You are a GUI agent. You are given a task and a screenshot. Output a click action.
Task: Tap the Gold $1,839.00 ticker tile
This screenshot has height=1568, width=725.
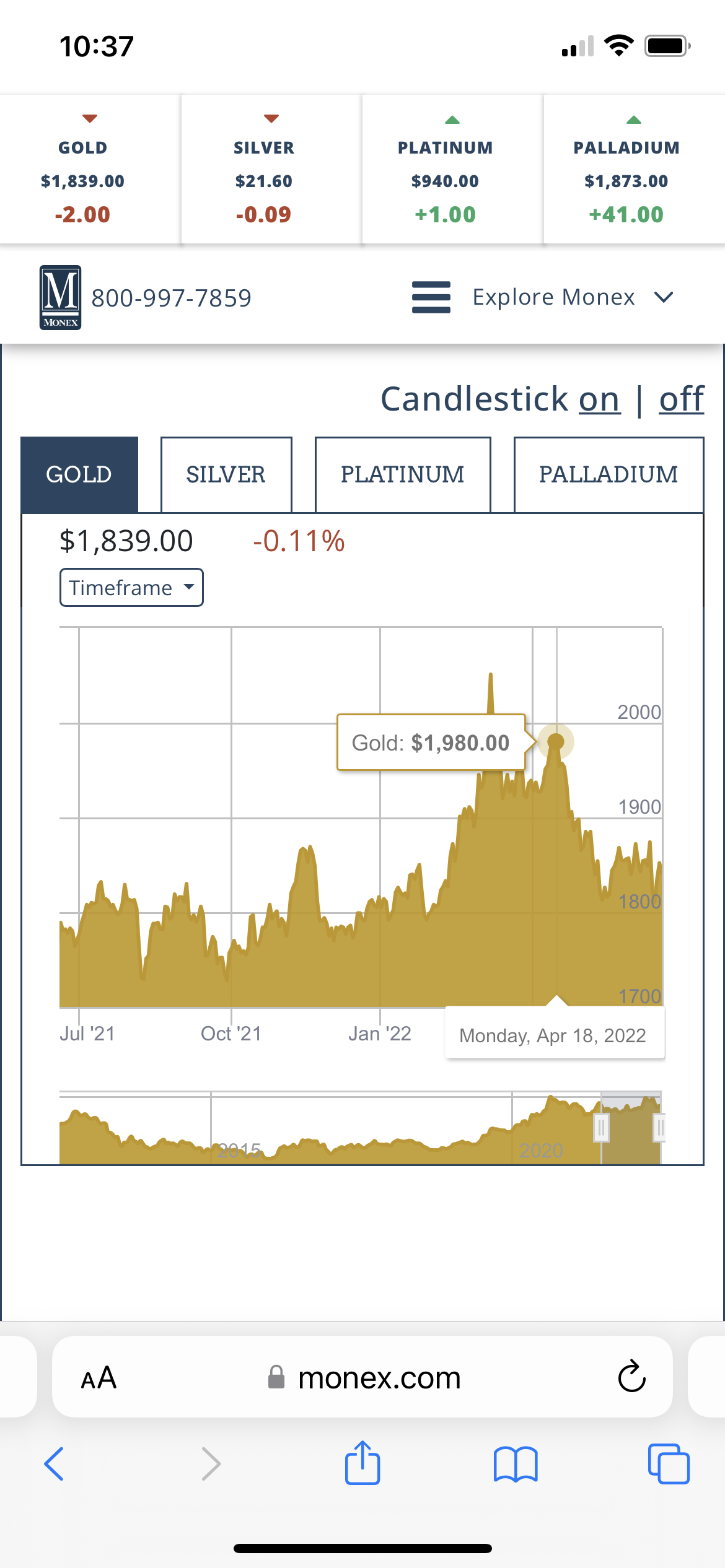click(x=83, y=180)
